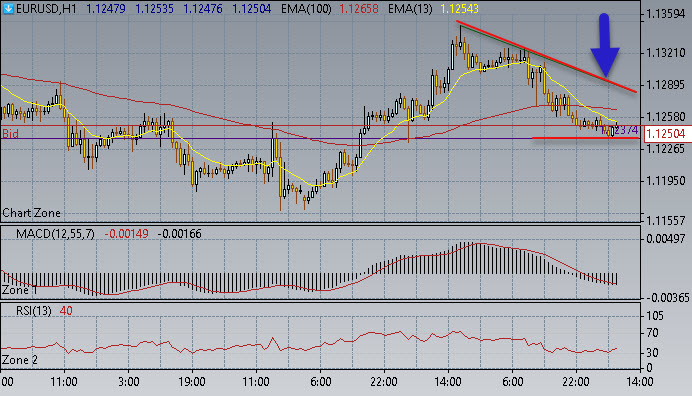Click the yellow EMA(13) value 1.12543
Screen dimensions: 692x396
pos(458,9)
